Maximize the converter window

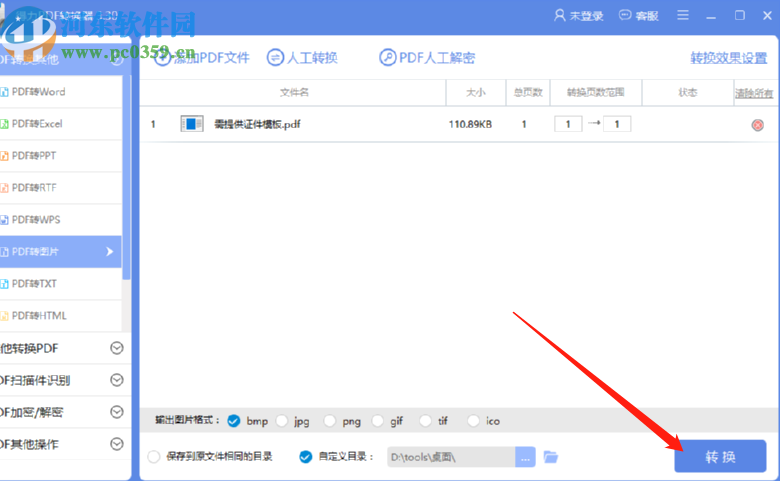click(740, 15)
